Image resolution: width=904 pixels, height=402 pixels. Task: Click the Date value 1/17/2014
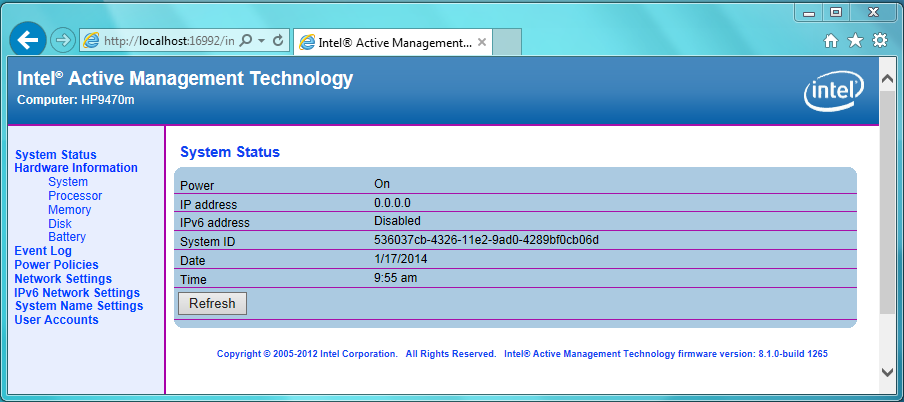click(x=401, y=259)
